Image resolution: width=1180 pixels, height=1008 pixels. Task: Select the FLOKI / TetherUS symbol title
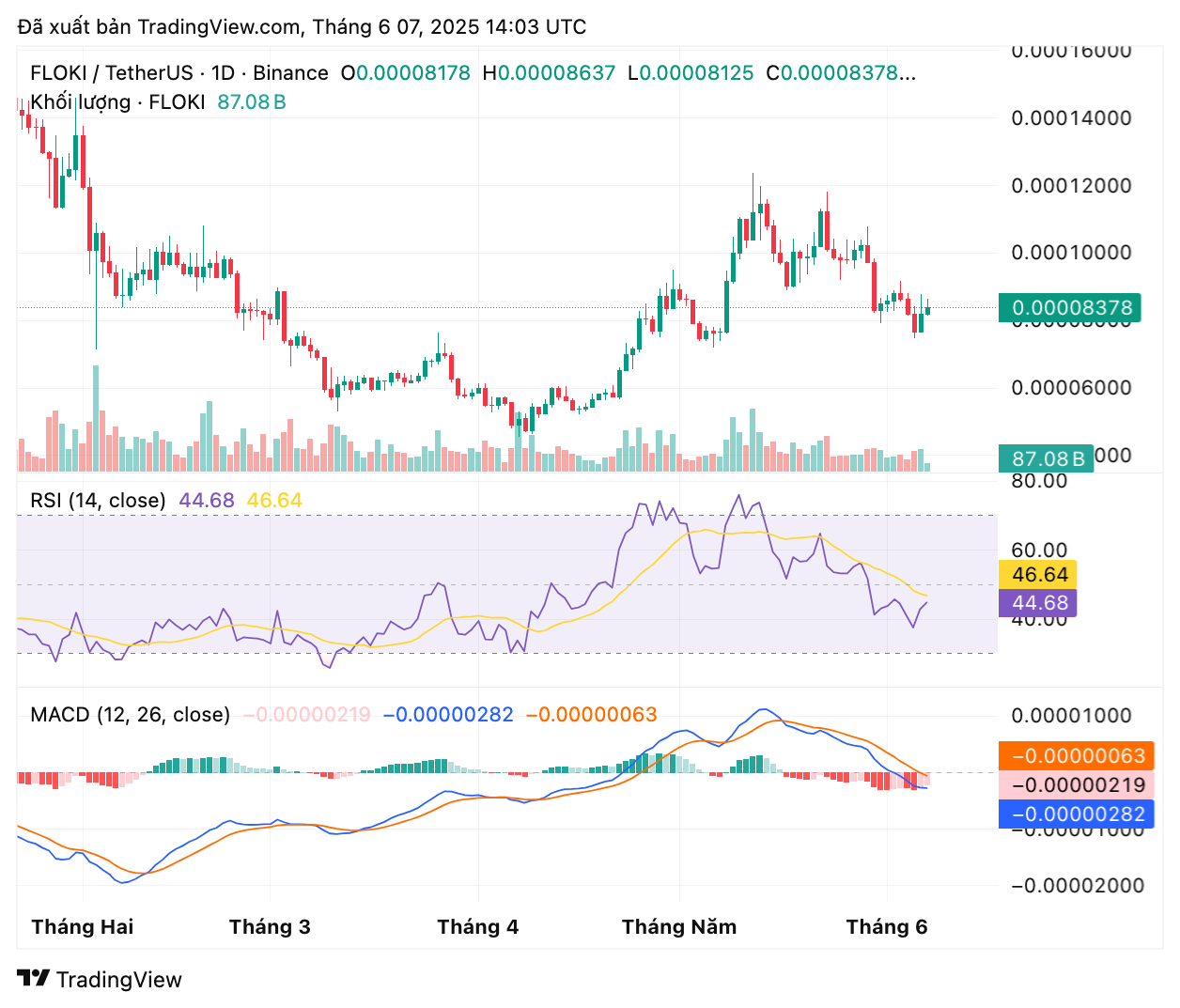pos(111,73)
